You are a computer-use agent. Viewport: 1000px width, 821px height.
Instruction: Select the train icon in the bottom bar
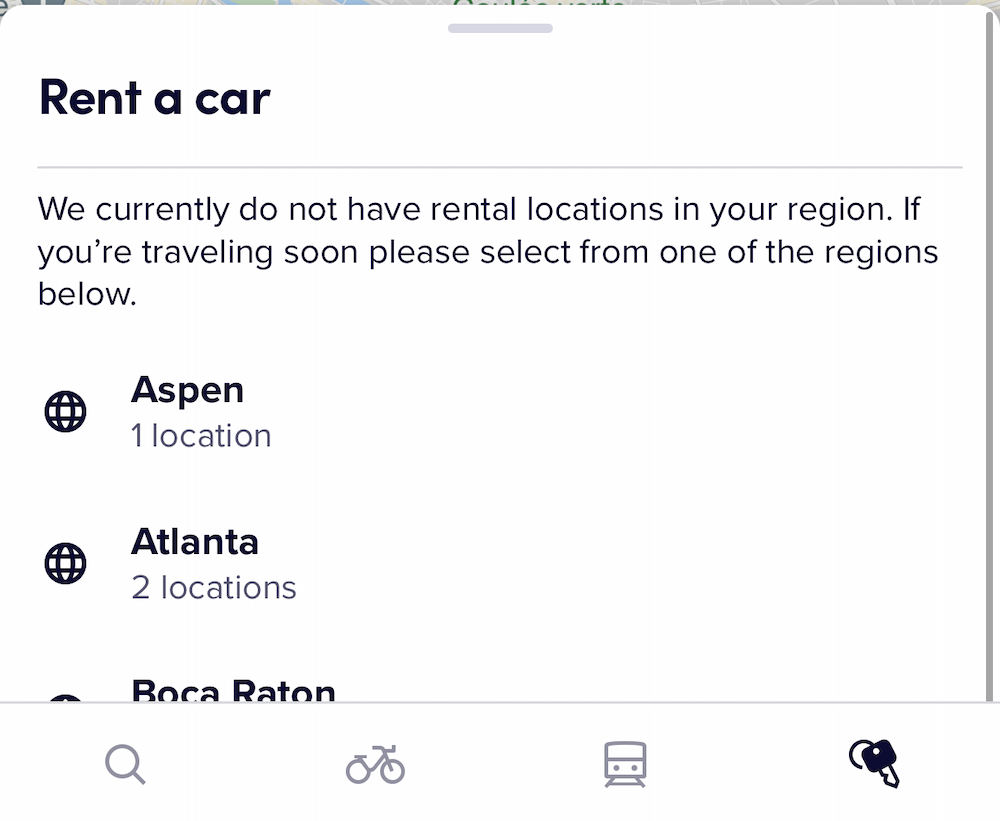click(624, 763)
